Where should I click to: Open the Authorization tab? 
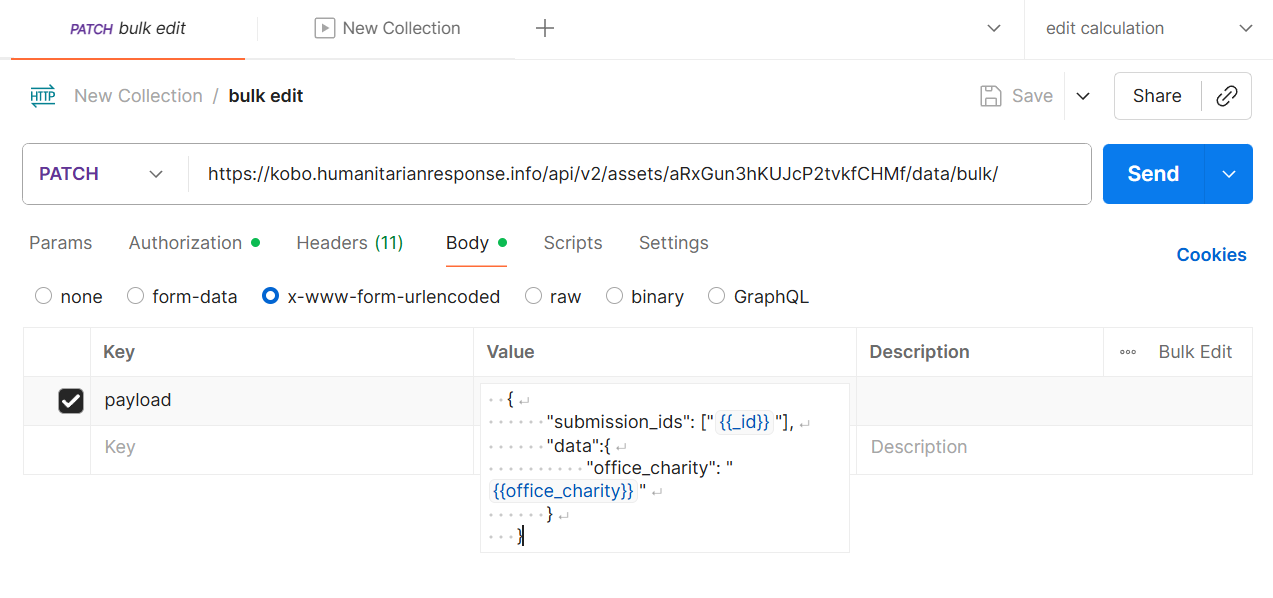tap(185, 243)
